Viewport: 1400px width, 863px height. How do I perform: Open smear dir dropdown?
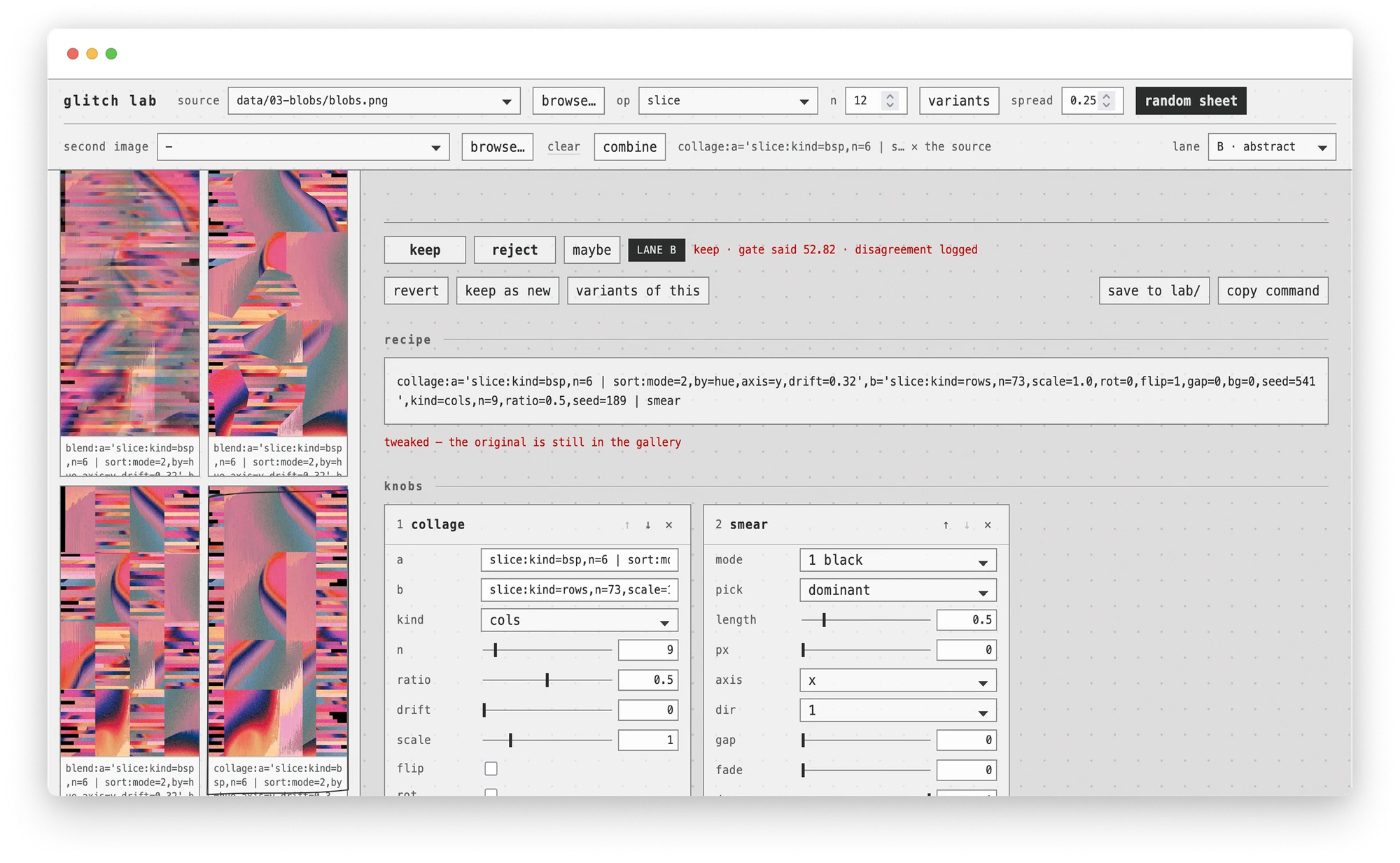pyautogui.click(x=898, y=710)
